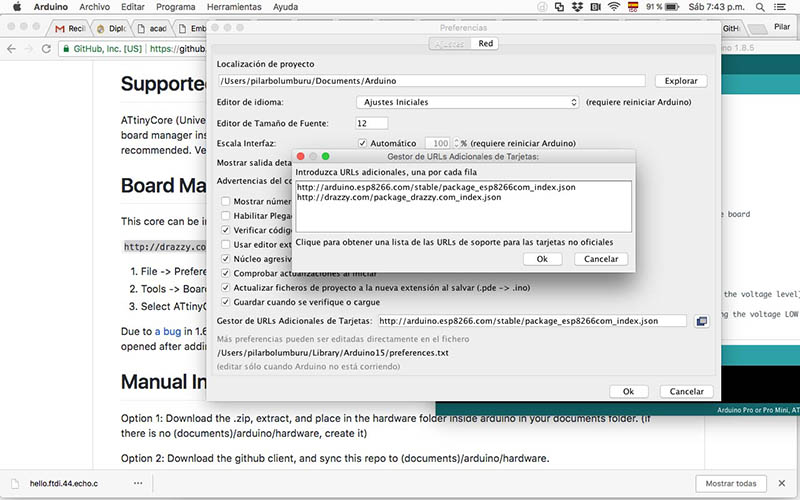Toggle Usar editor externo checkbox
The width and height of the screenshot is (800, 500).
(x=226, y=244)
